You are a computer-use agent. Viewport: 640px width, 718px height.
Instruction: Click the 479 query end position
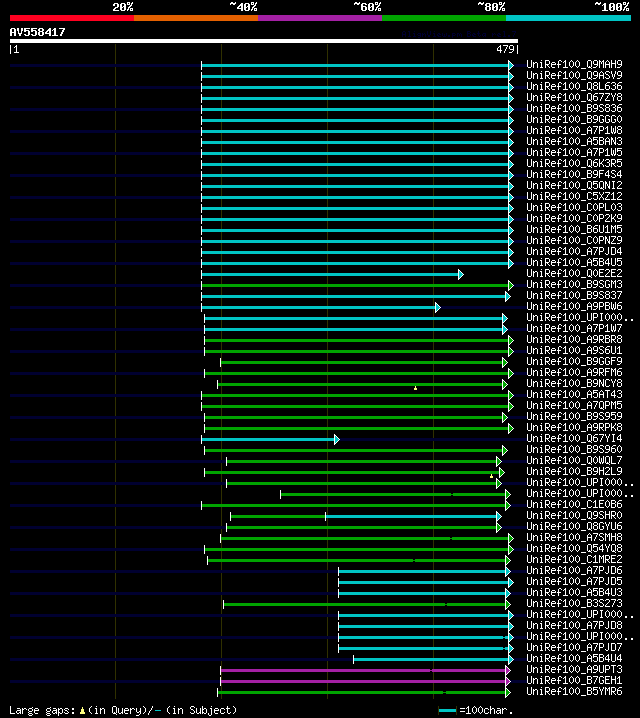(x=505, y=49)
